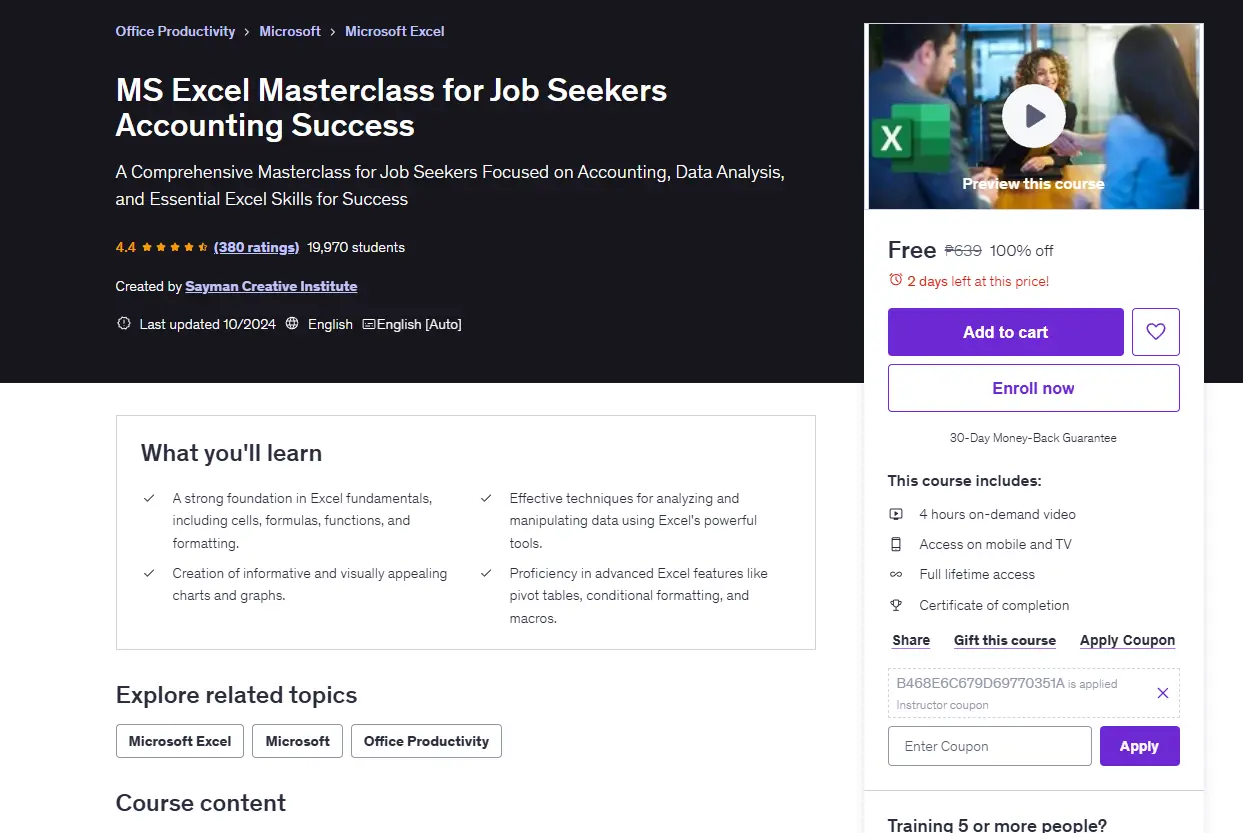1243x833 pixels.
Task: Click 'Free' price text
Action: tap(912, 250)
